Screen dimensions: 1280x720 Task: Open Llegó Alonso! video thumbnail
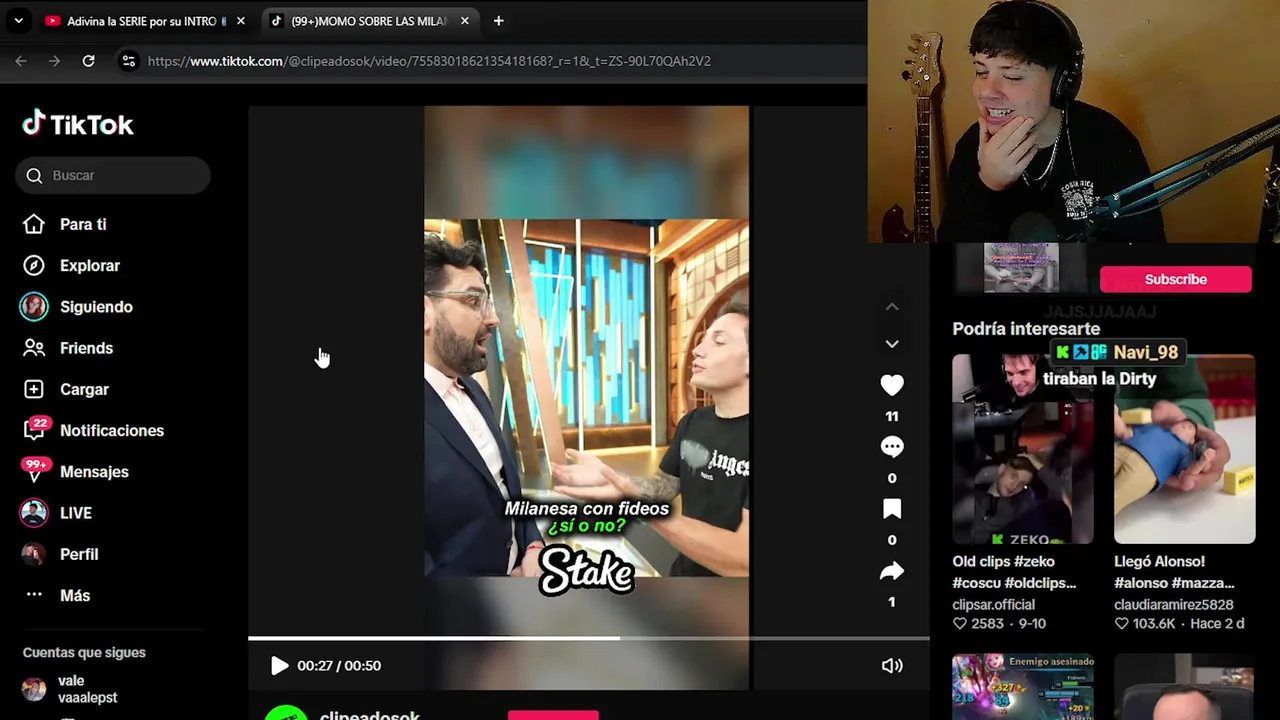[1185, 449]
